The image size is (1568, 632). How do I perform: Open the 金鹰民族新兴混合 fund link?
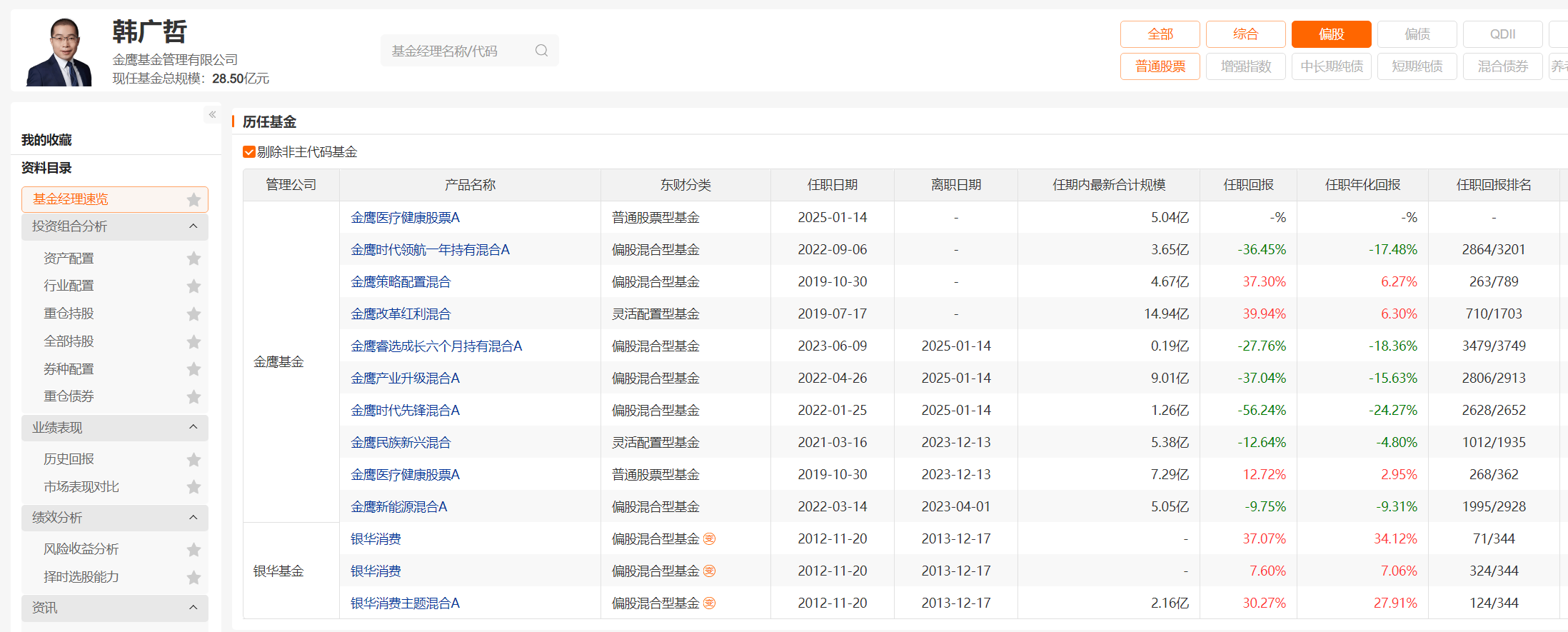(x=401, y=443)
